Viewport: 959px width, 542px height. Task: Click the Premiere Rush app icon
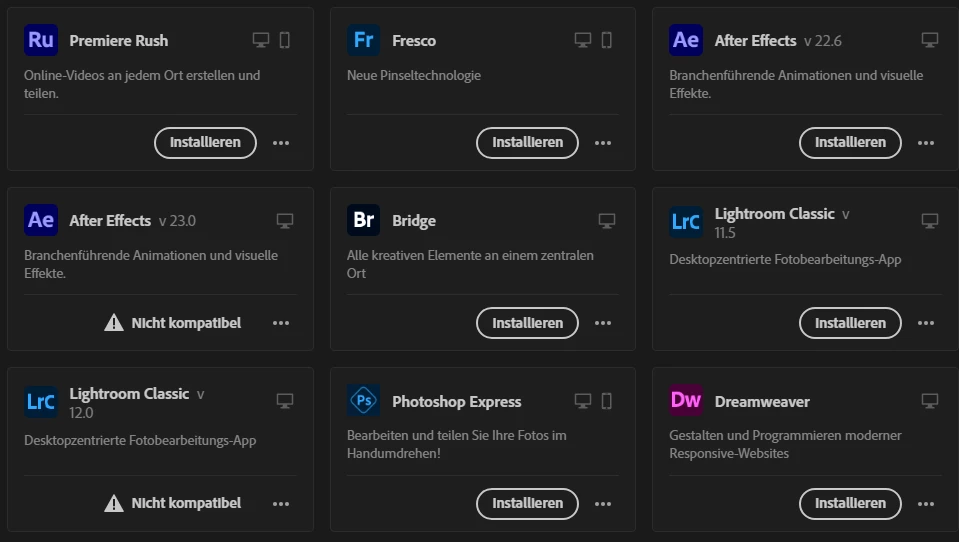point(41,40)
